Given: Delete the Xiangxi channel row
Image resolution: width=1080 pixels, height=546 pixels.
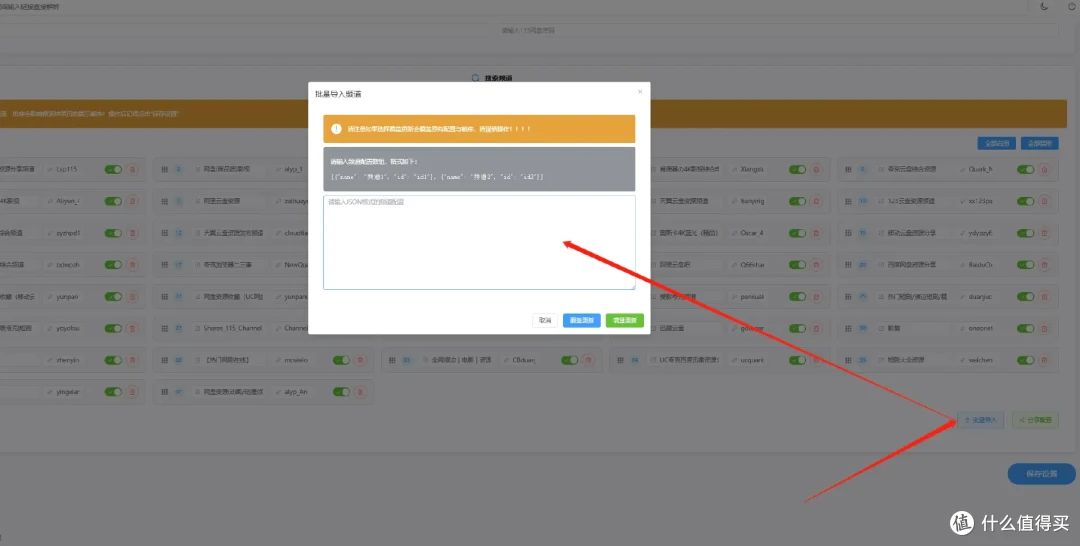Looking at the screenshot, I should [816, 169].
